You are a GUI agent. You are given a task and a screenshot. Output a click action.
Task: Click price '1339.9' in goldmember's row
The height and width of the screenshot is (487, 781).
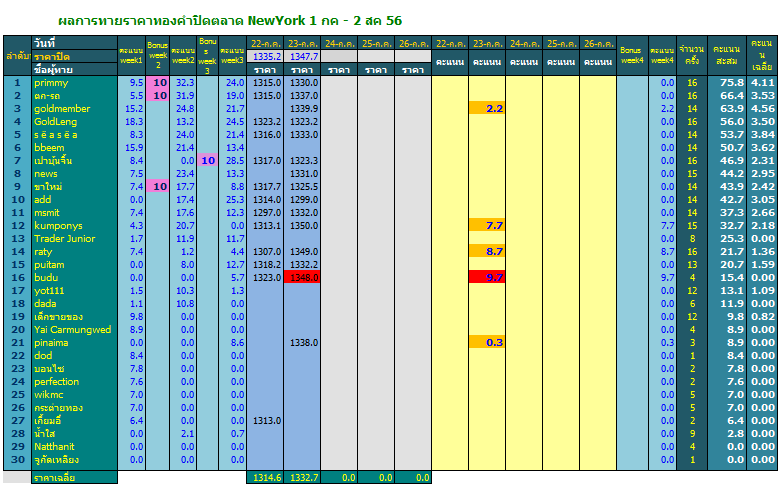click(x=302, y=109)
